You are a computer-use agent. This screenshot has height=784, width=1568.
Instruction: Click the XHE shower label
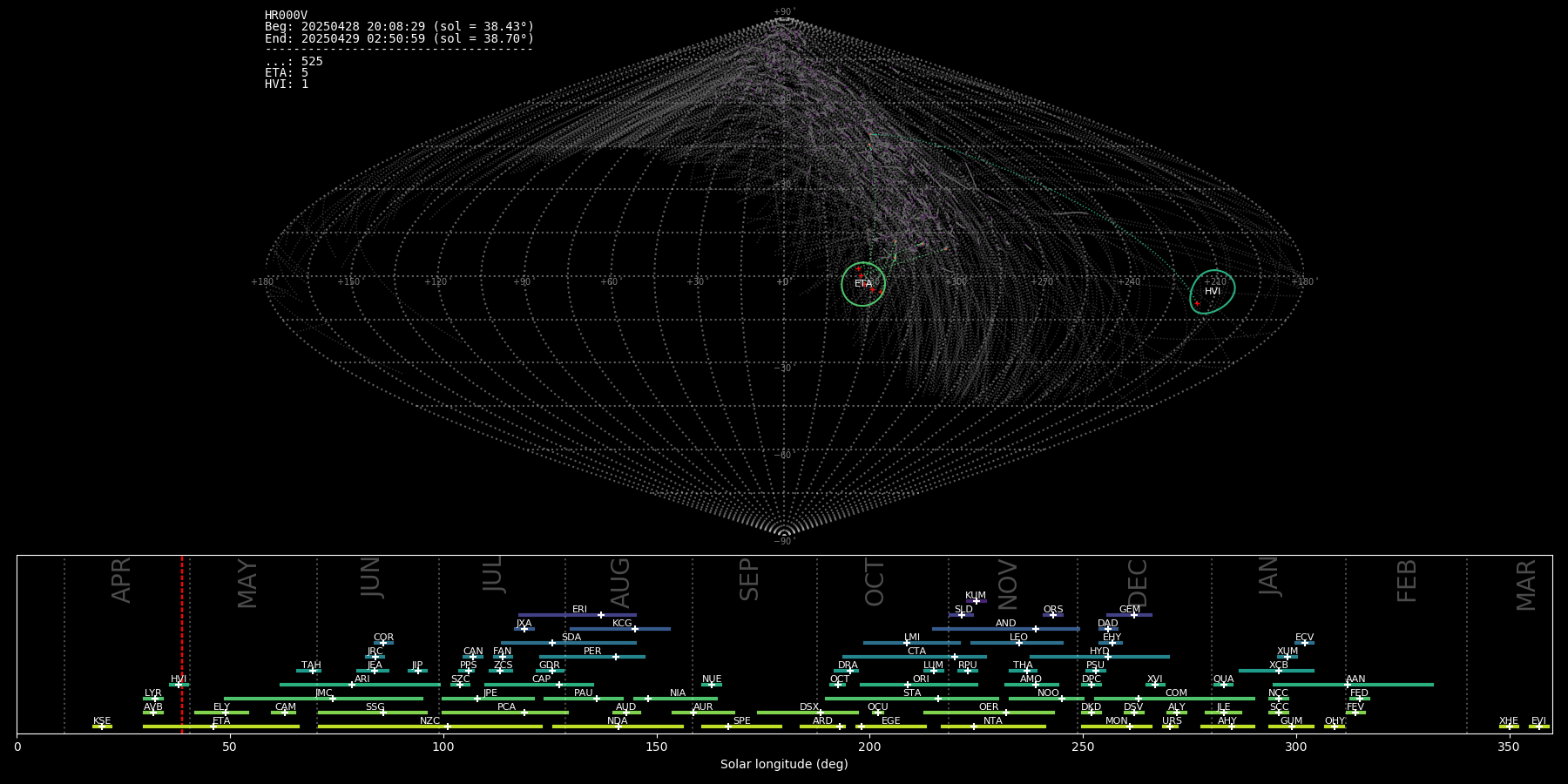click(x=1509, y=721)
